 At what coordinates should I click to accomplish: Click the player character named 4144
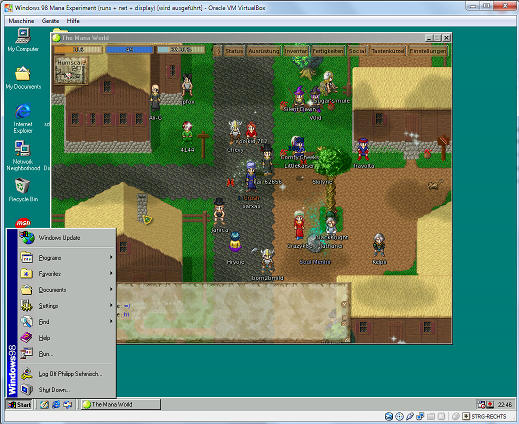pyautogui.click(x=187, y=133)
